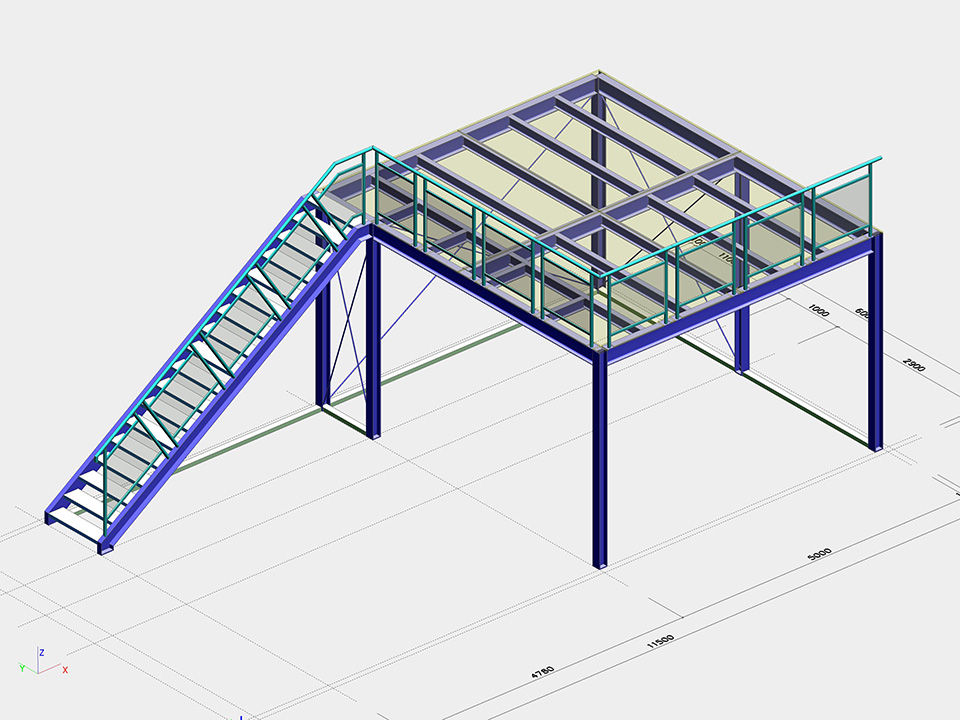Screen dimensions: 960x720
Task: Pick the column at the stair landing
Action: coord(373,340)
